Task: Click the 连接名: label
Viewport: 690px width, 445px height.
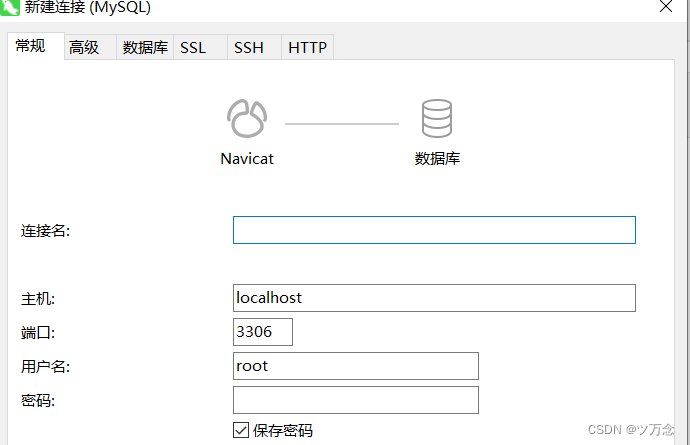Action: tap(45, 231)
